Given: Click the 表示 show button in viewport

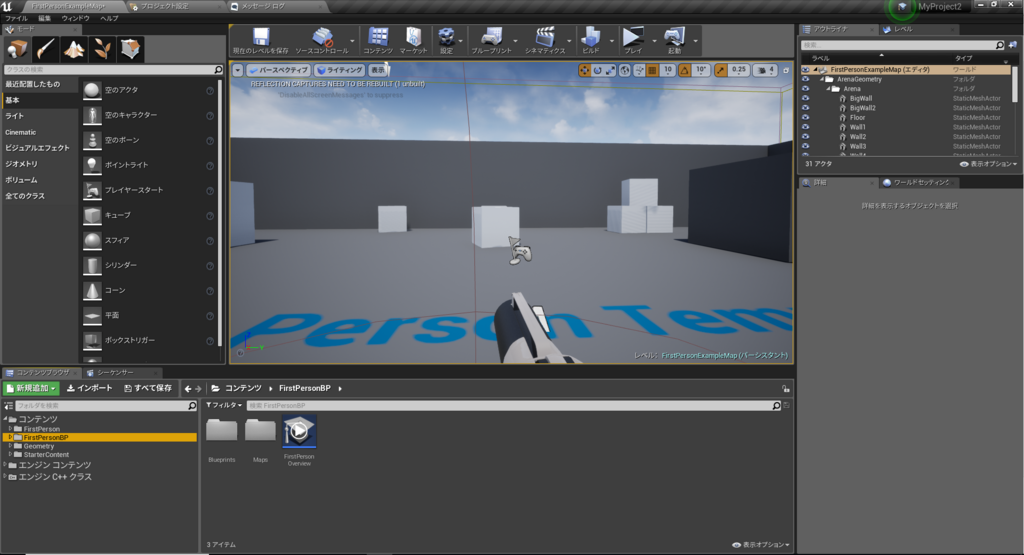Looking at the screenshot, I should (x=378, y=70).
